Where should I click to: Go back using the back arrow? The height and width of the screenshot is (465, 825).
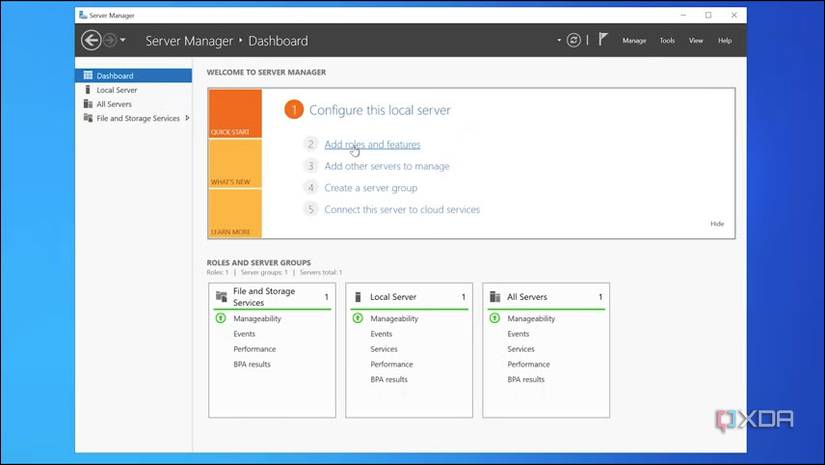point(91,40)
